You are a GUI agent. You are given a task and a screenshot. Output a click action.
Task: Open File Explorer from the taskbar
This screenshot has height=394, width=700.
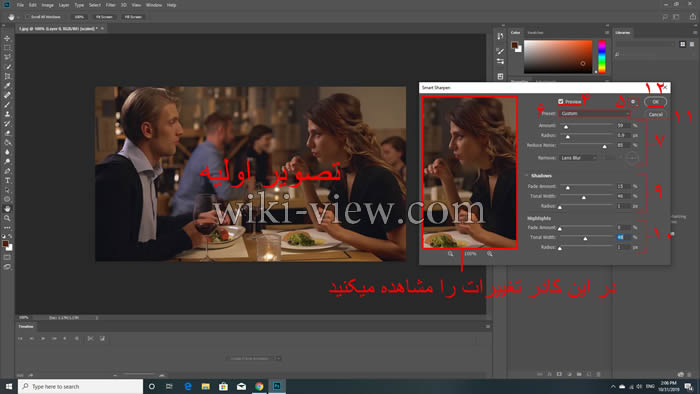point(205,386)
